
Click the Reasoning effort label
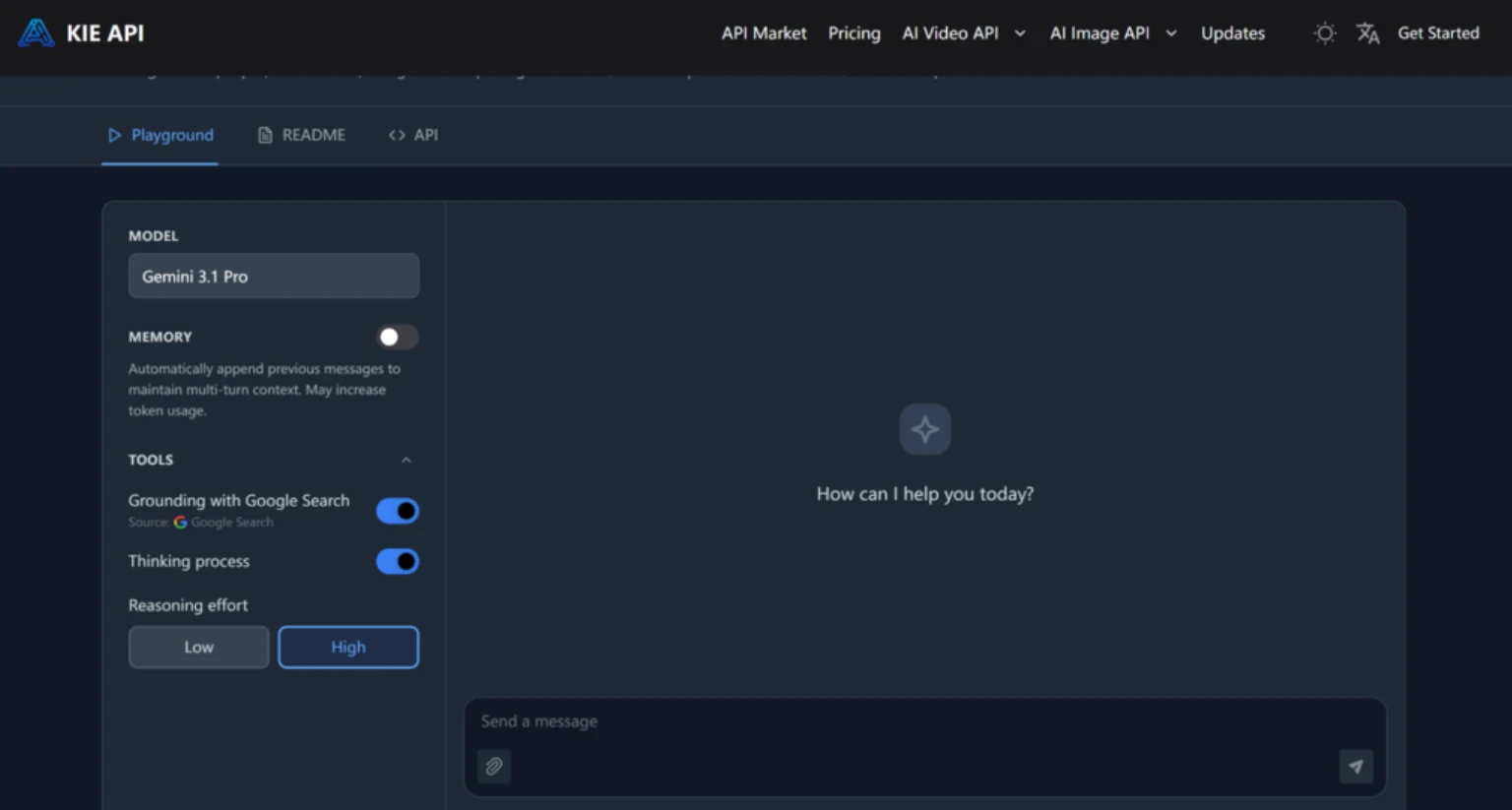[x=188, y=605]
